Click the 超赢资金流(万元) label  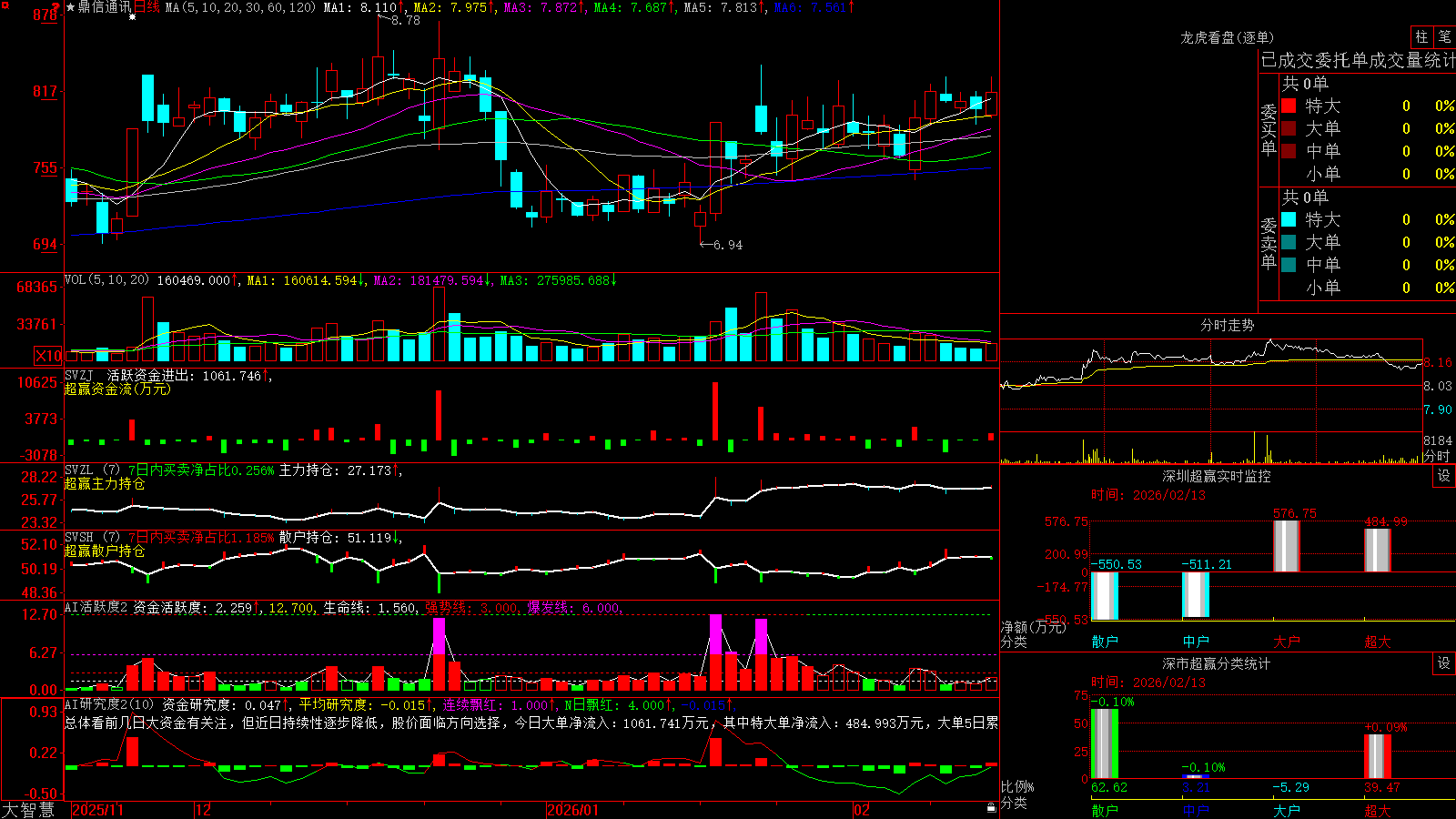117,389
